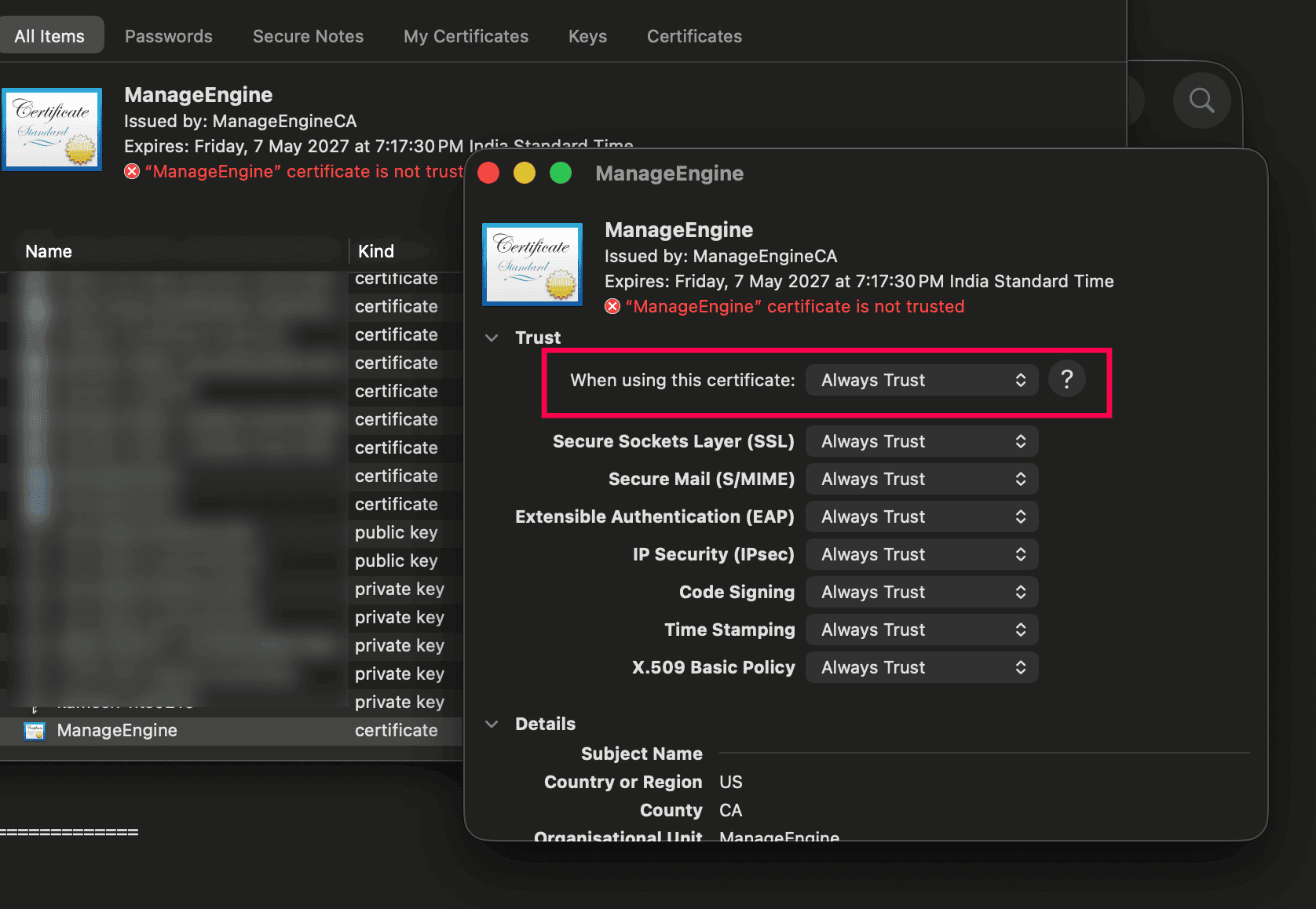Open the Time Stamping trust dropdown

point(922,630)
